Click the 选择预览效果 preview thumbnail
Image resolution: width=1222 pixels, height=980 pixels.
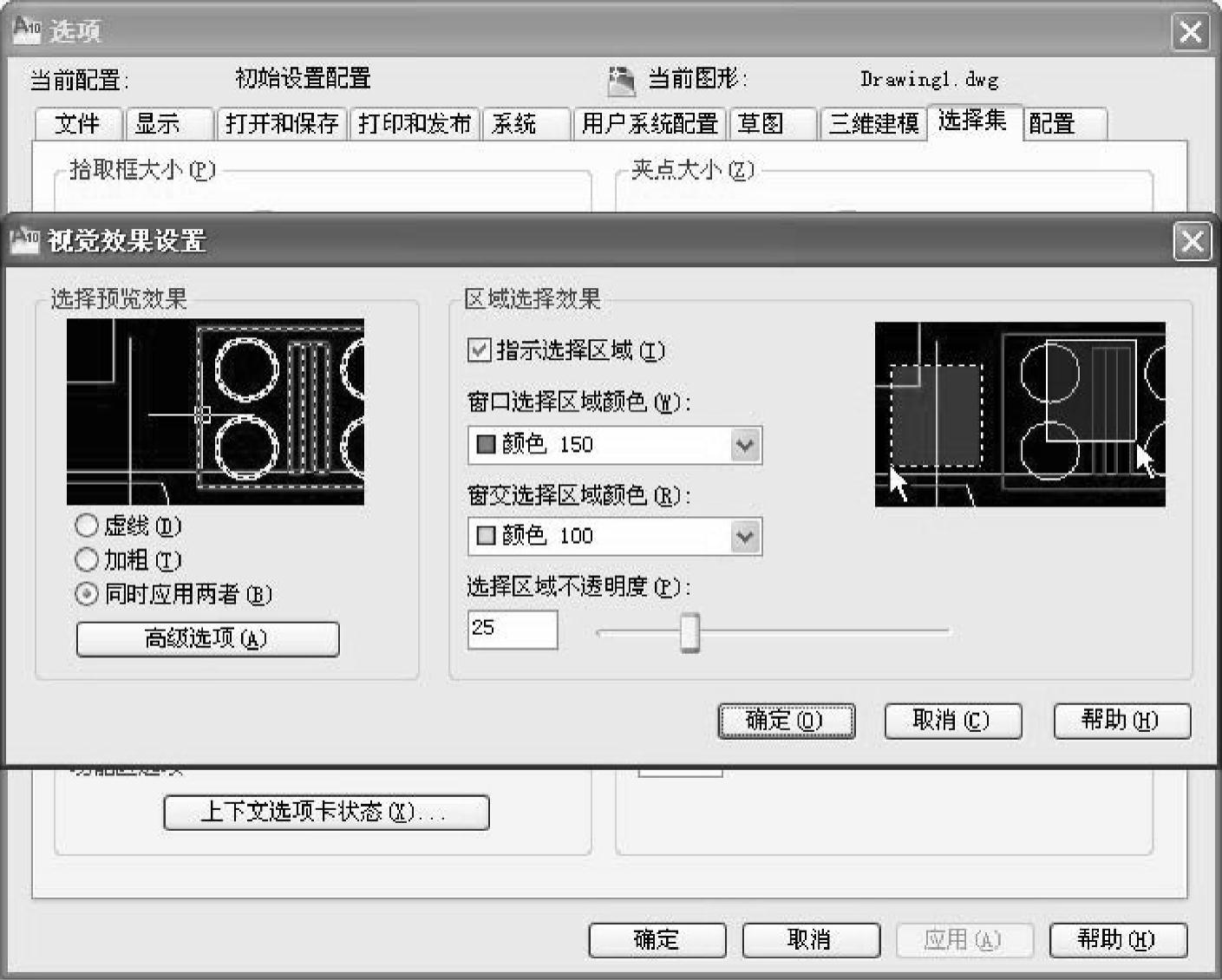[215, 412]
